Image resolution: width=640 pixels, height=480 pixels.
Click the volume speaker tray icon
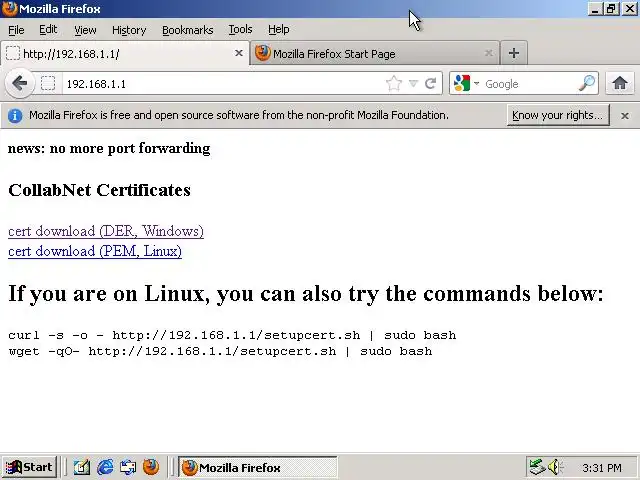coord(554,467)
